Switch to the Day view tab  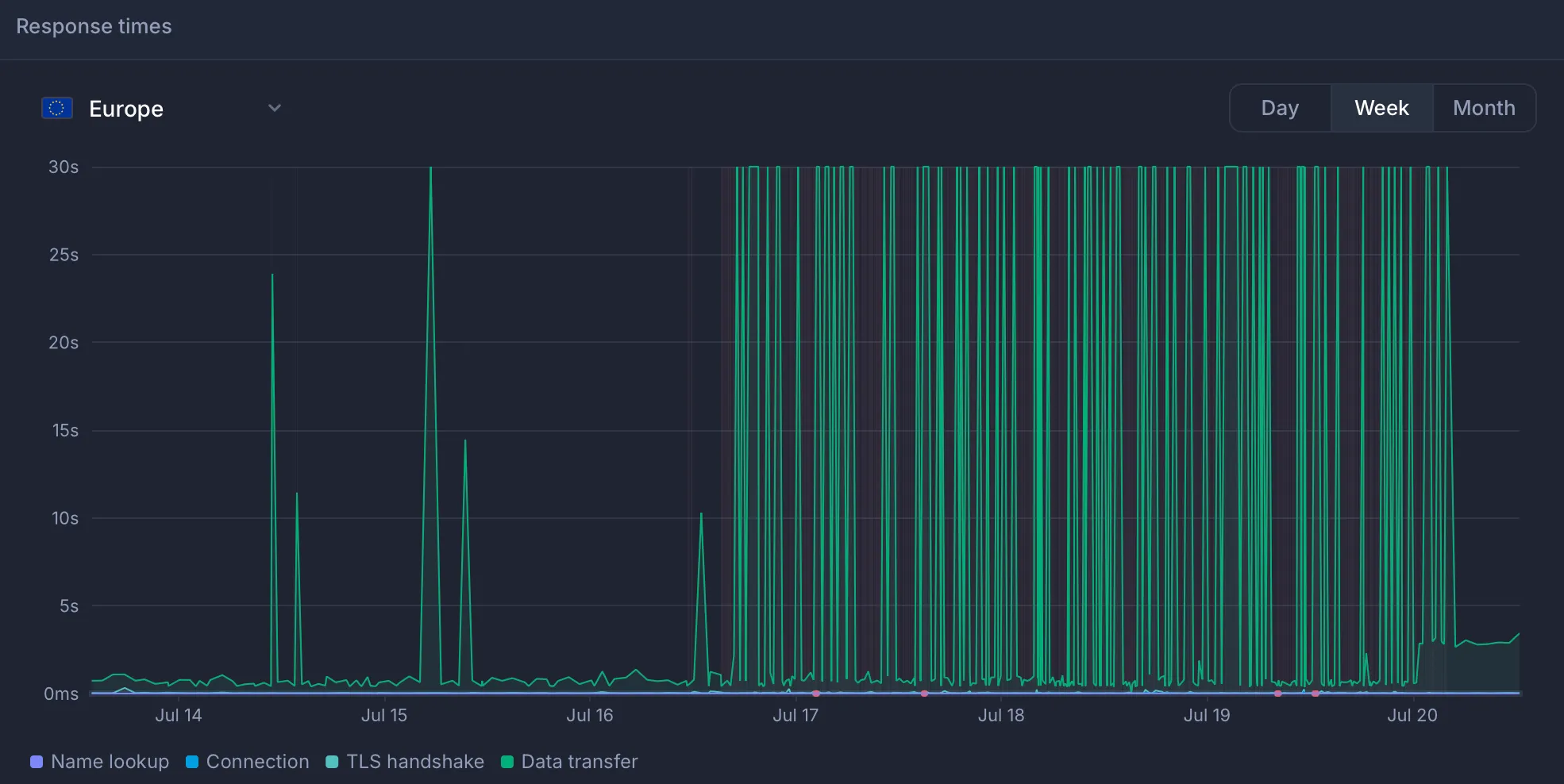(x=1280, y=108)
